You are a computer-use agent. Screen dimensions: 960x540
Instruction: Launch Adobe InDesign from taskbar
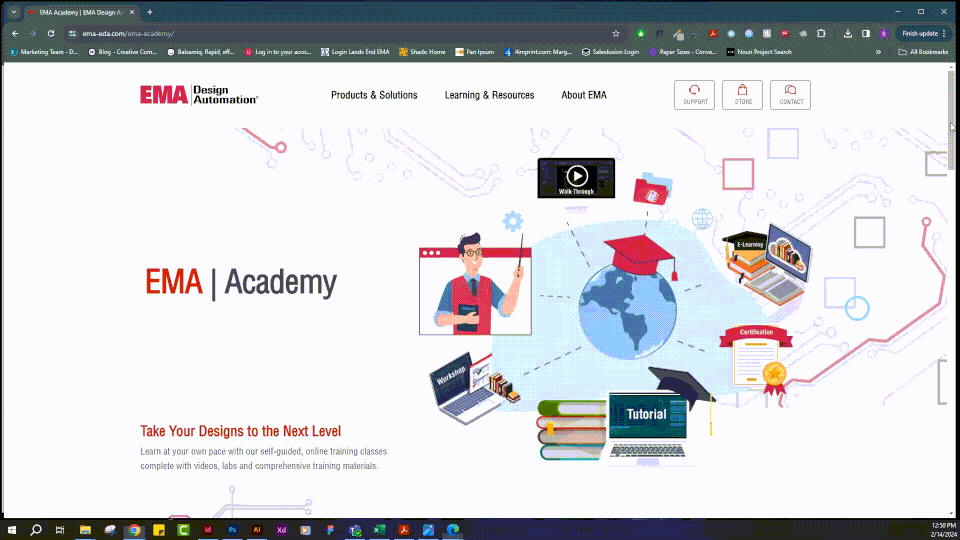[x=208, y=530]
